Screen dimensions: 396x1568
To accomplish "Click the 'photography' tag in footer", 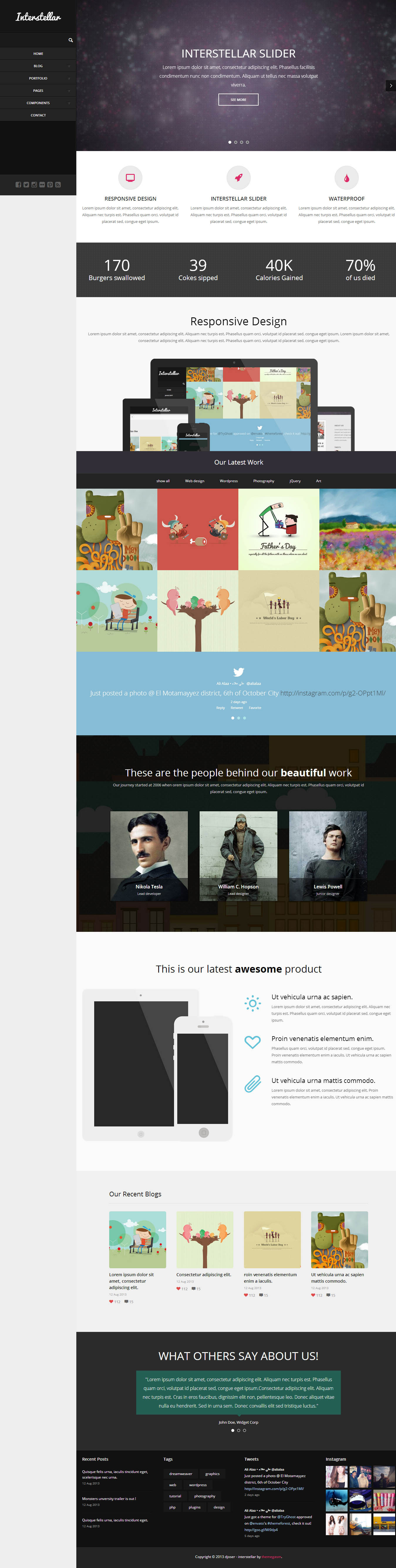I will click(x=205, y=1496).
